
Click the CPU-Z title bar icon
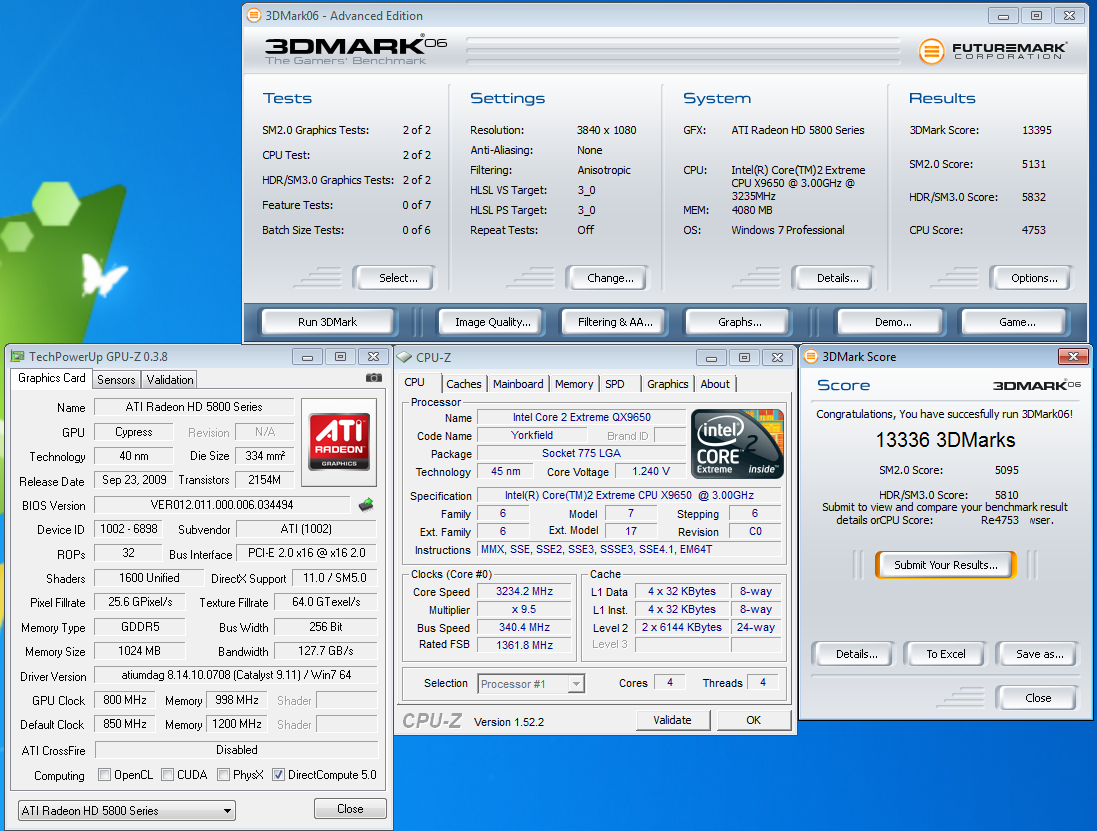[x=404, y=357]
